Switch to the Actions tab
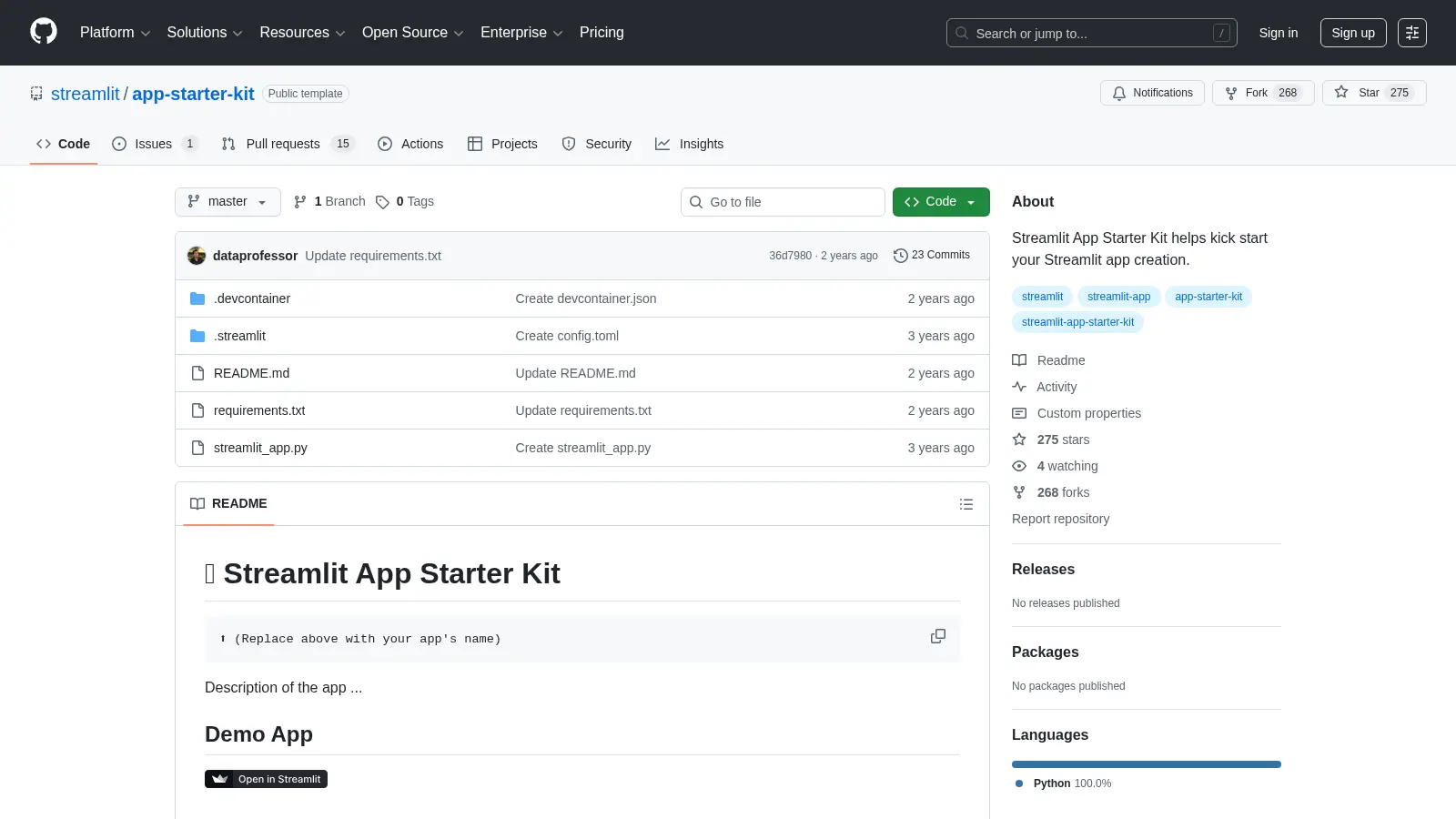 410,144
